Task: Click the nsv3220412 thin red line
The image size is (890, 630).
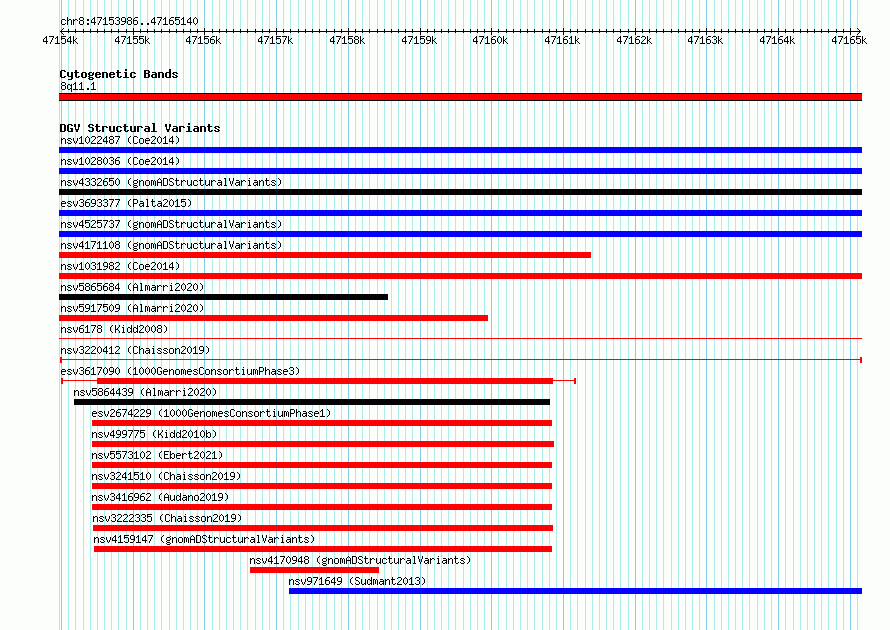Action: [460, 360]
